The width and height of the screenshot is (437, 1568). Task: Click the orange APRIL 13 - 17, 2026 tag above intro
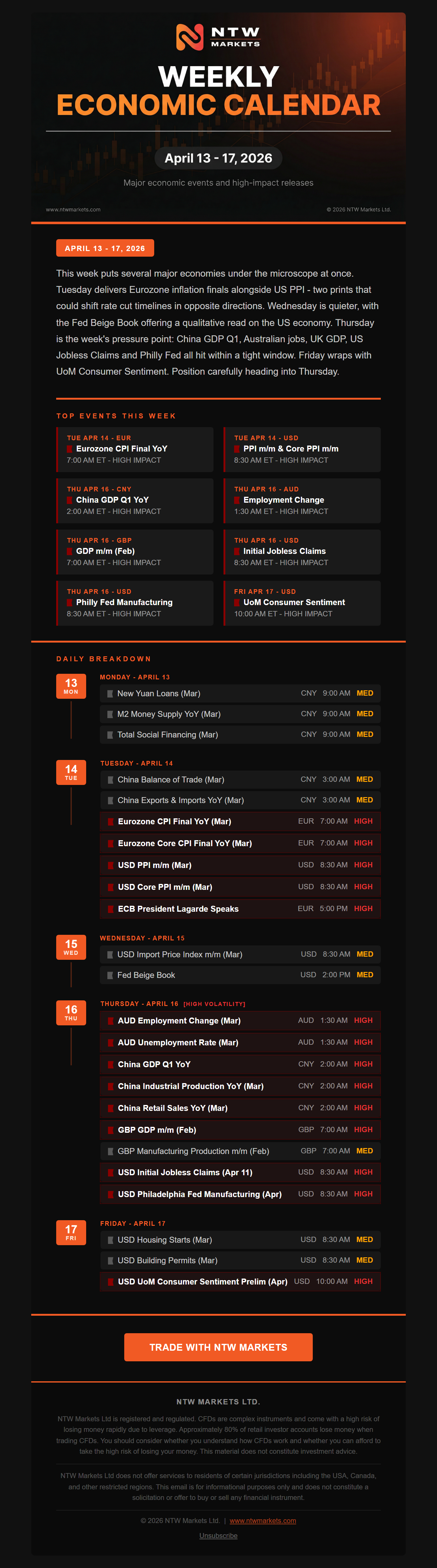point(105,248)
